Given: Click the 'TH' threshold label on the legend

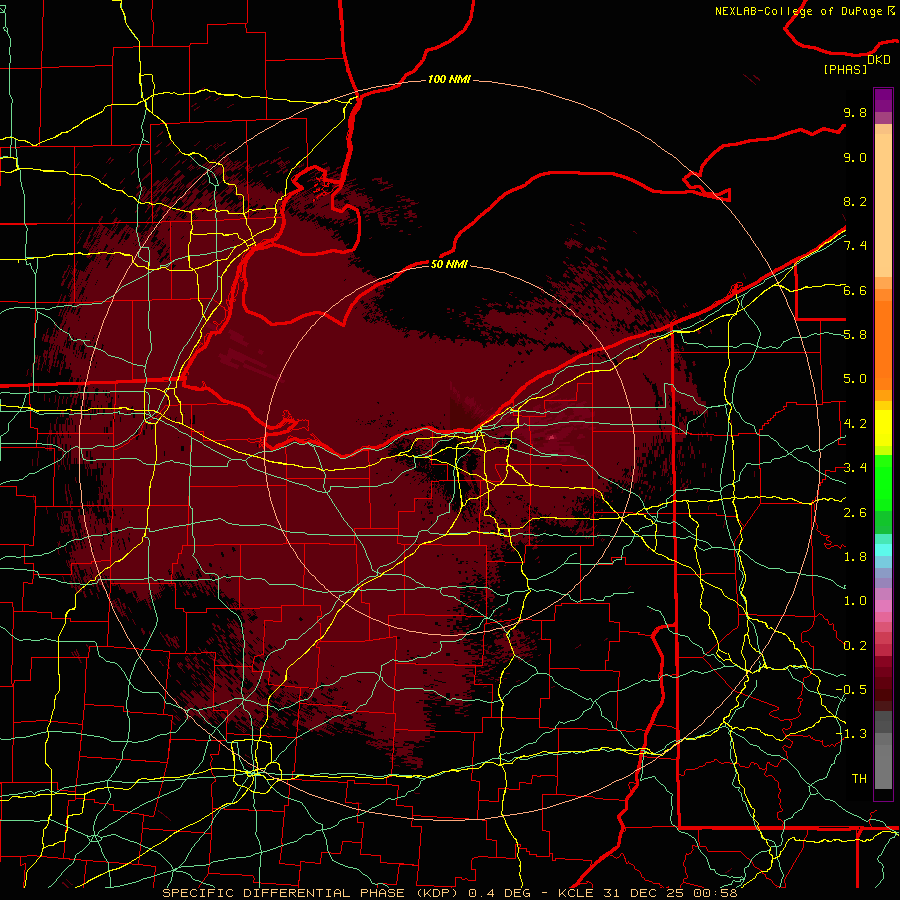Looking at the screenshot, I should [859, 779].
